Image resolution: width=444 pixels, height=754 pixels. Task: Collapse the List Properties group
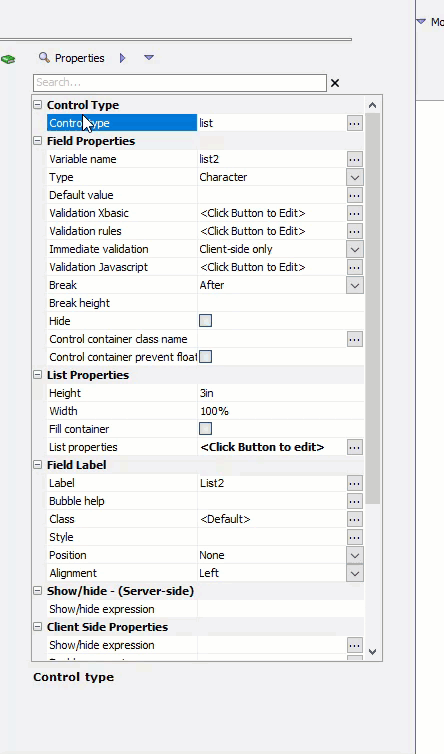pyautogui.click(x=38, y=375)
